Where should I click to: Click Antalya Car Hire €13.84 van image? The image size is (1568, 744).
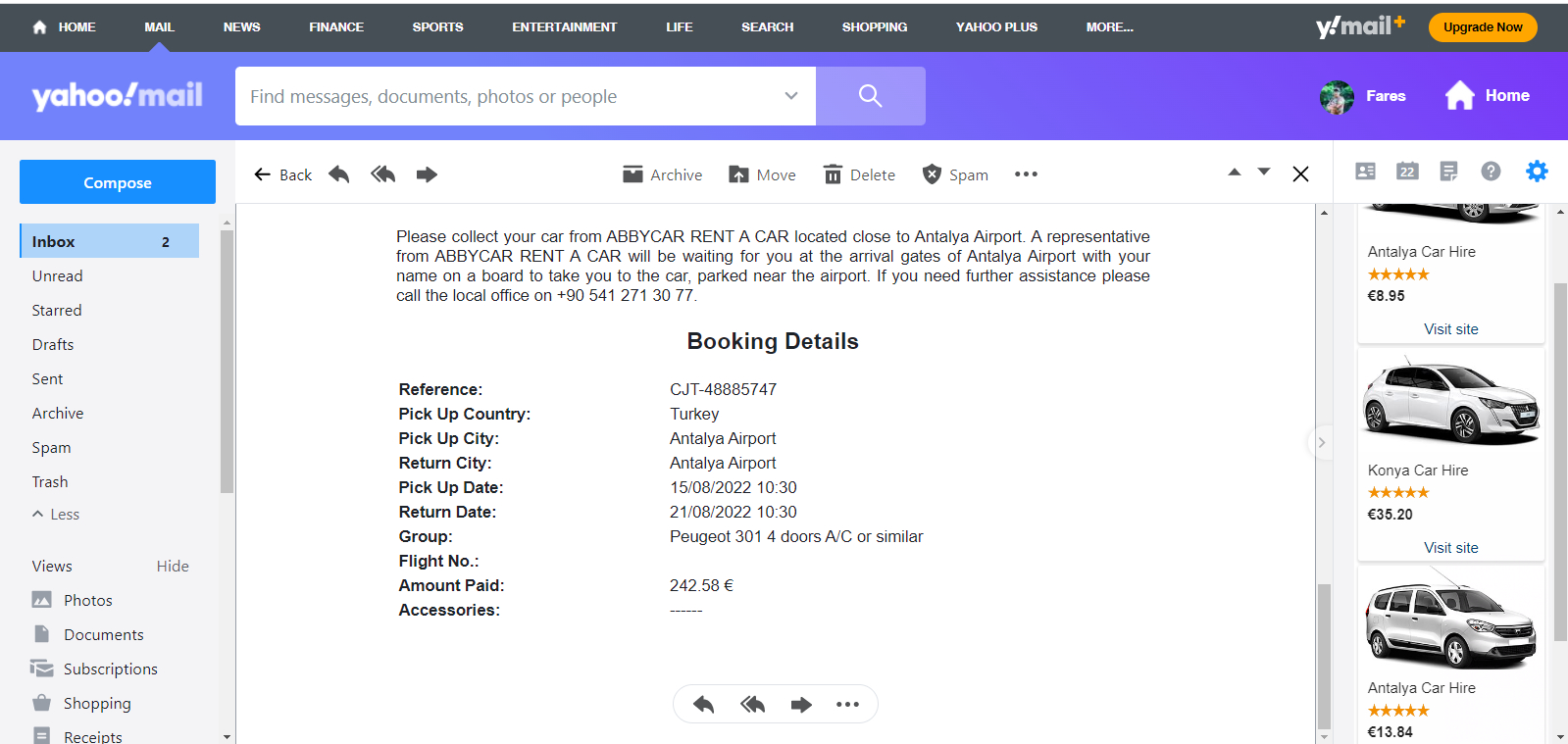pyautogui.click(x=1451, y=621)
